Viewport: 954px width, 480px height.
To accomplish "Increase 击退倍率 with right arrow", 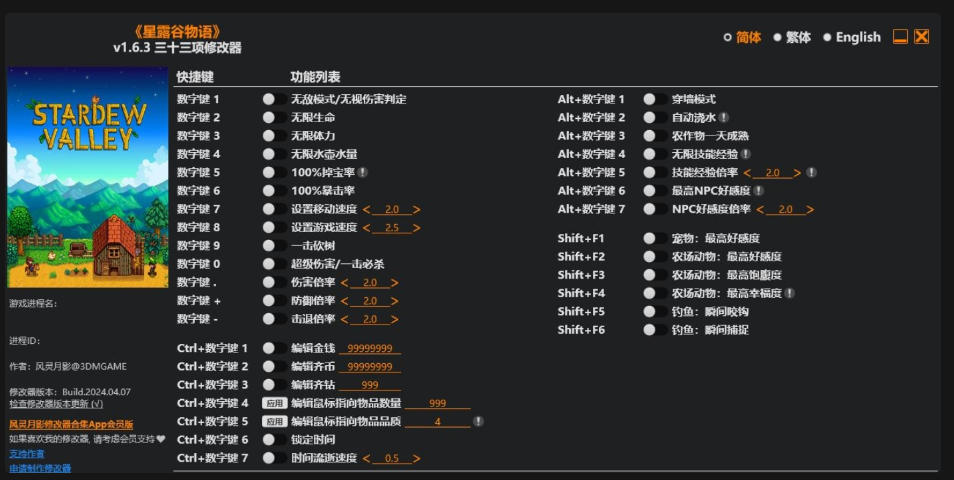I will [x=394, y=319].
